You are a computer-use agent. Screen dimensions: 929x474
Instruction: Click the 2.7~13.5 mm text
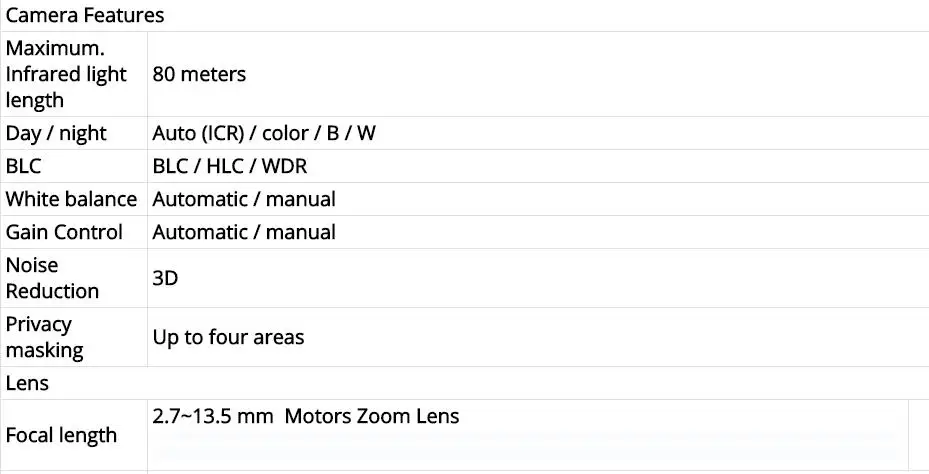click(x=213, y=417)
